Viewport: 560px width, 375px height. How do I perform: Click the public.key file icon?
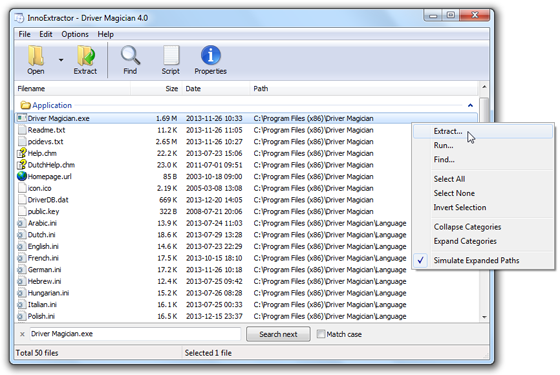22,211
